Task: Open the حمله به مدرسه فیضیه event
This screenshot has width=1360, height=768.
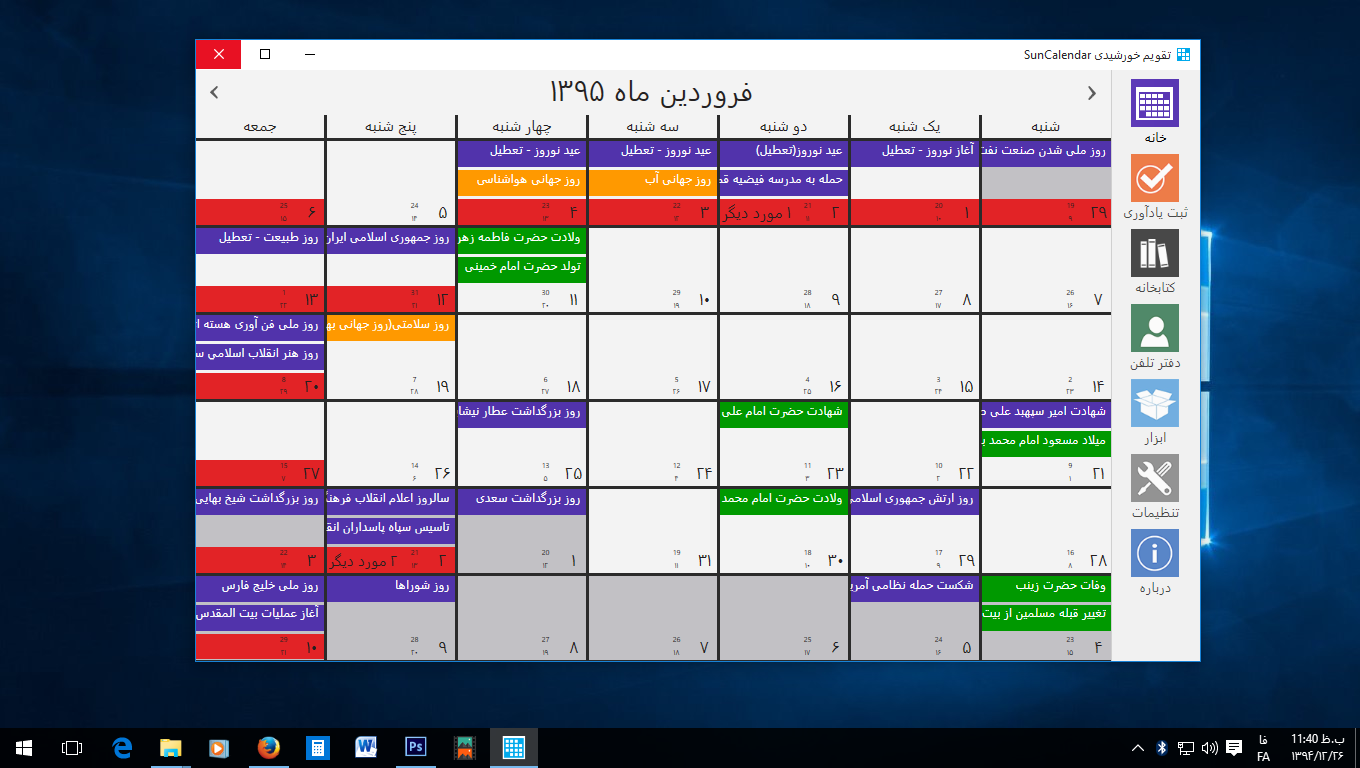Action: [x=783, y=181]
